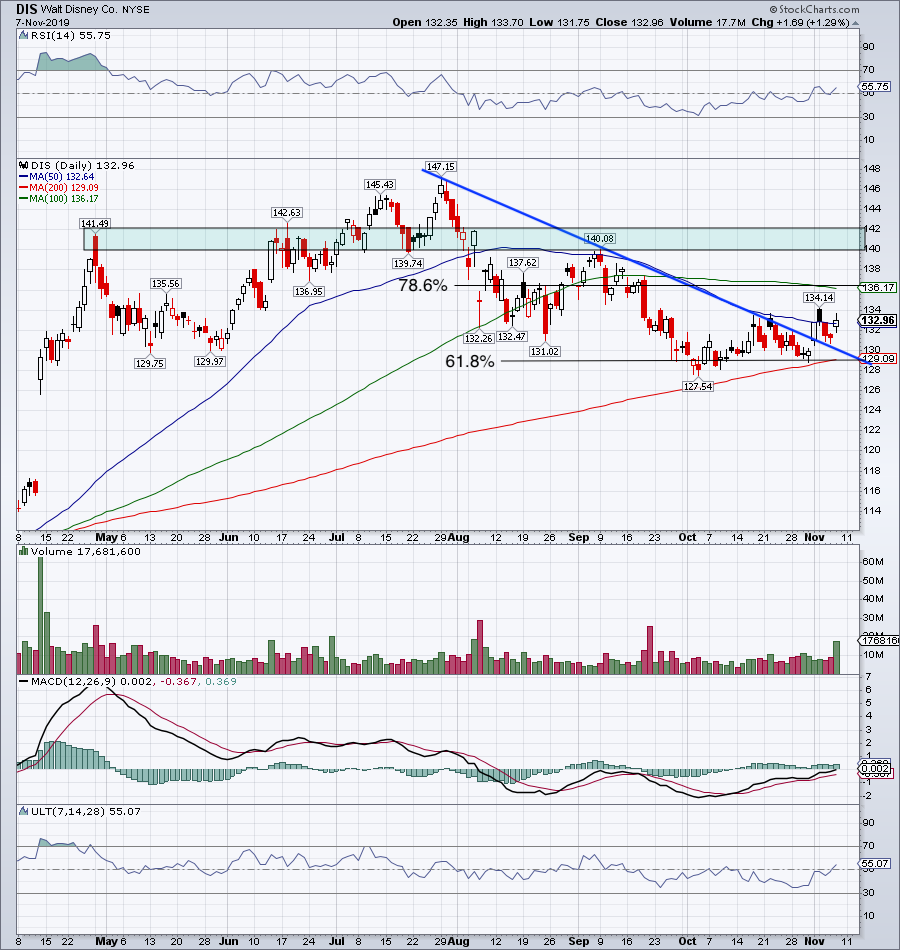Image resolution: width=900 pixels, height=950 pixels.
Task: Click the Volume panel legend icon
Action: tap(23, 551)
